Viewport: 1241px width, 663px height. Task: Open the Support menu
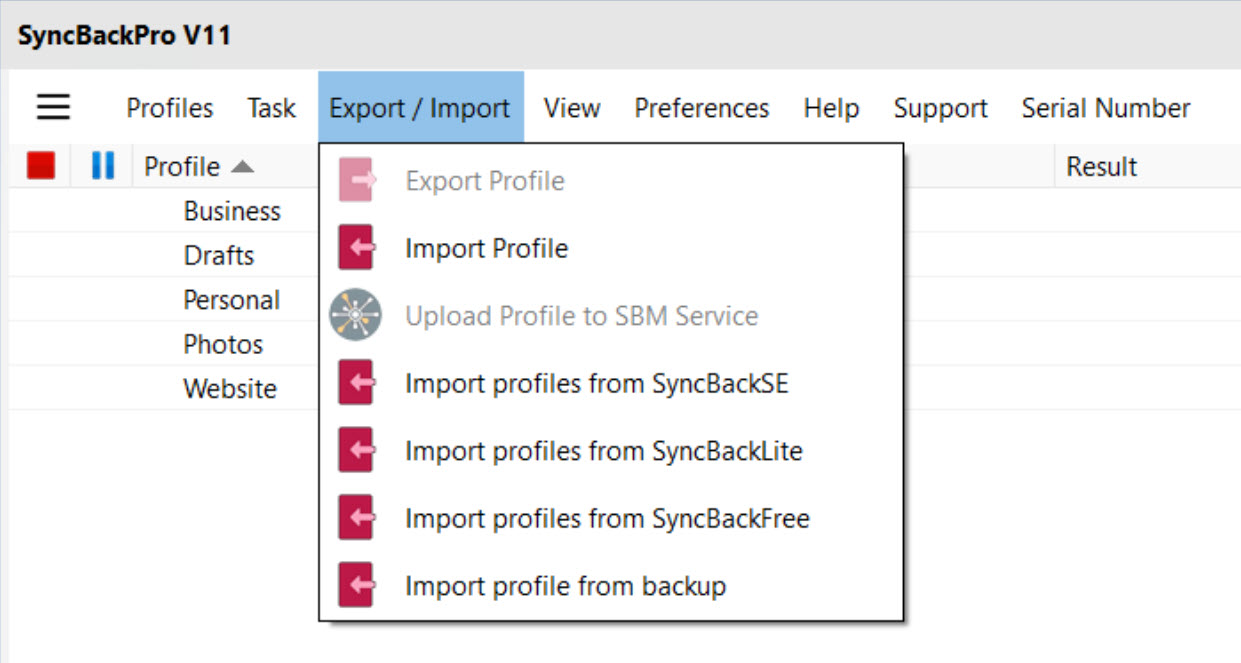[941, 108]
